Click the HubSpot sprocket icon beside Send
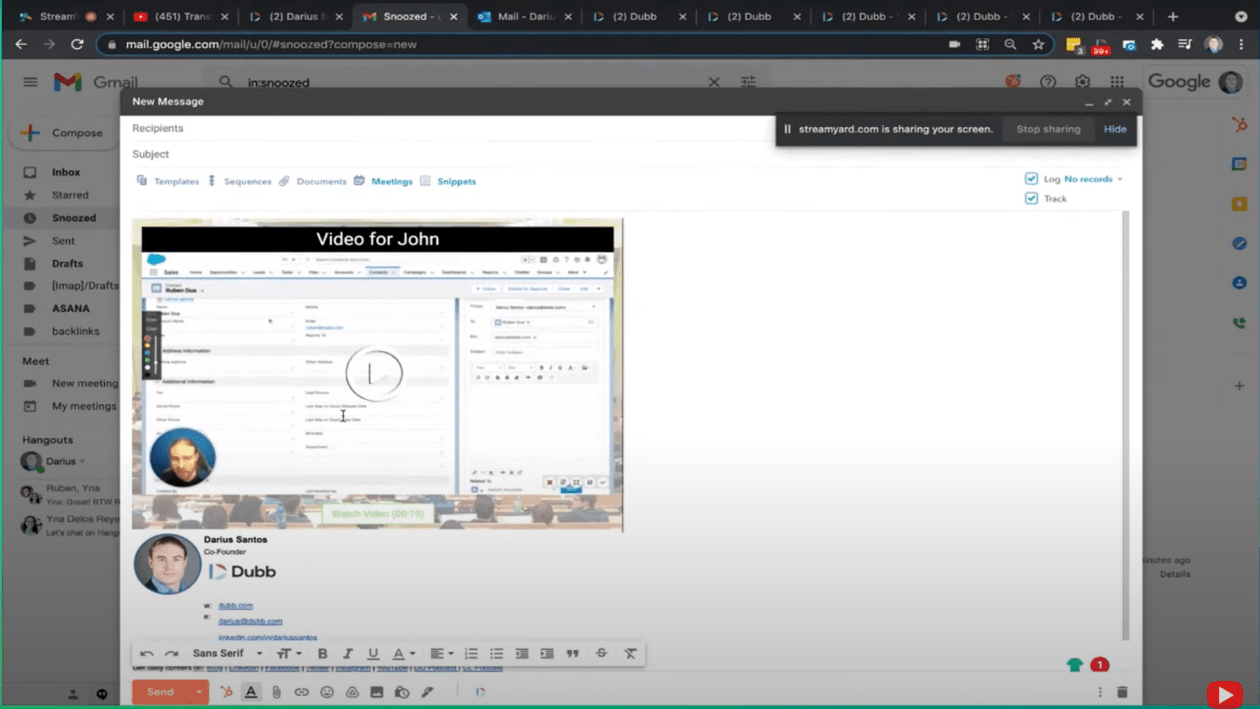This screenshot has width=1260, height=709. 227,692
